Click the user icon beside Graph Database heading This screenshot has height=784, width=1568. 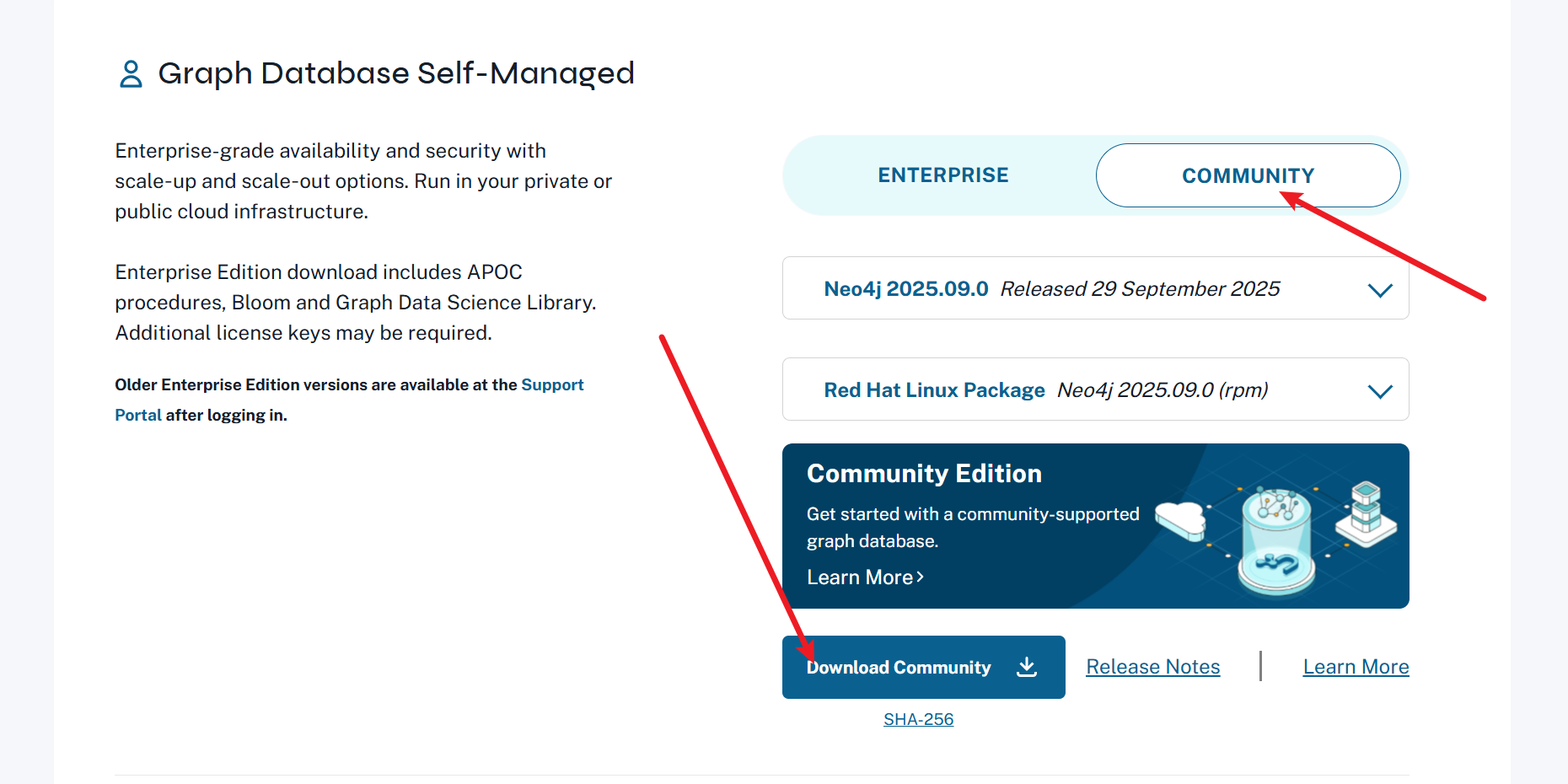click(x=131, y=73)
